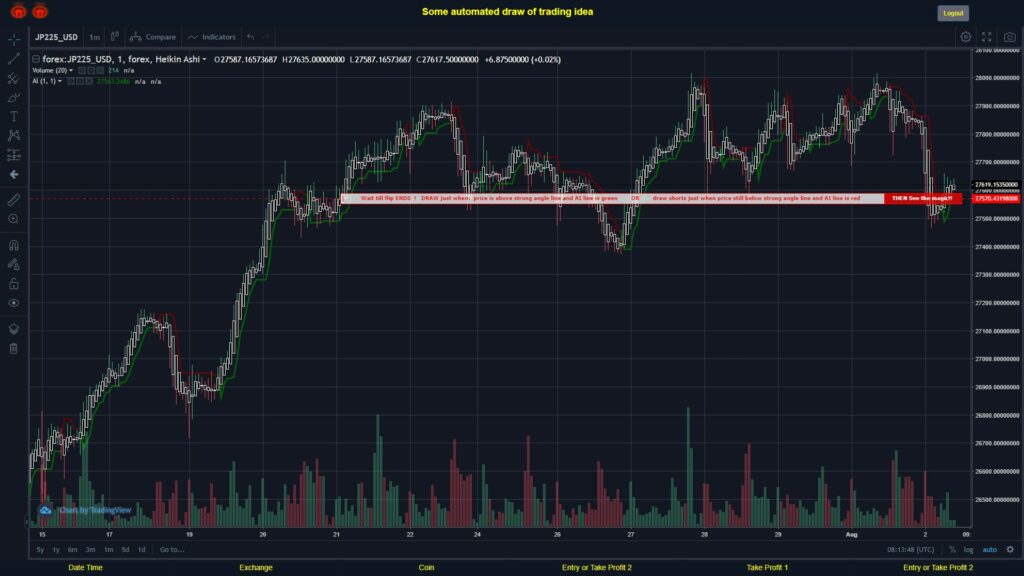Screen dimensions: 1024x576
Task: Select the trend line drawing tool
Action: pyautogui.click(x=14, y=59)
